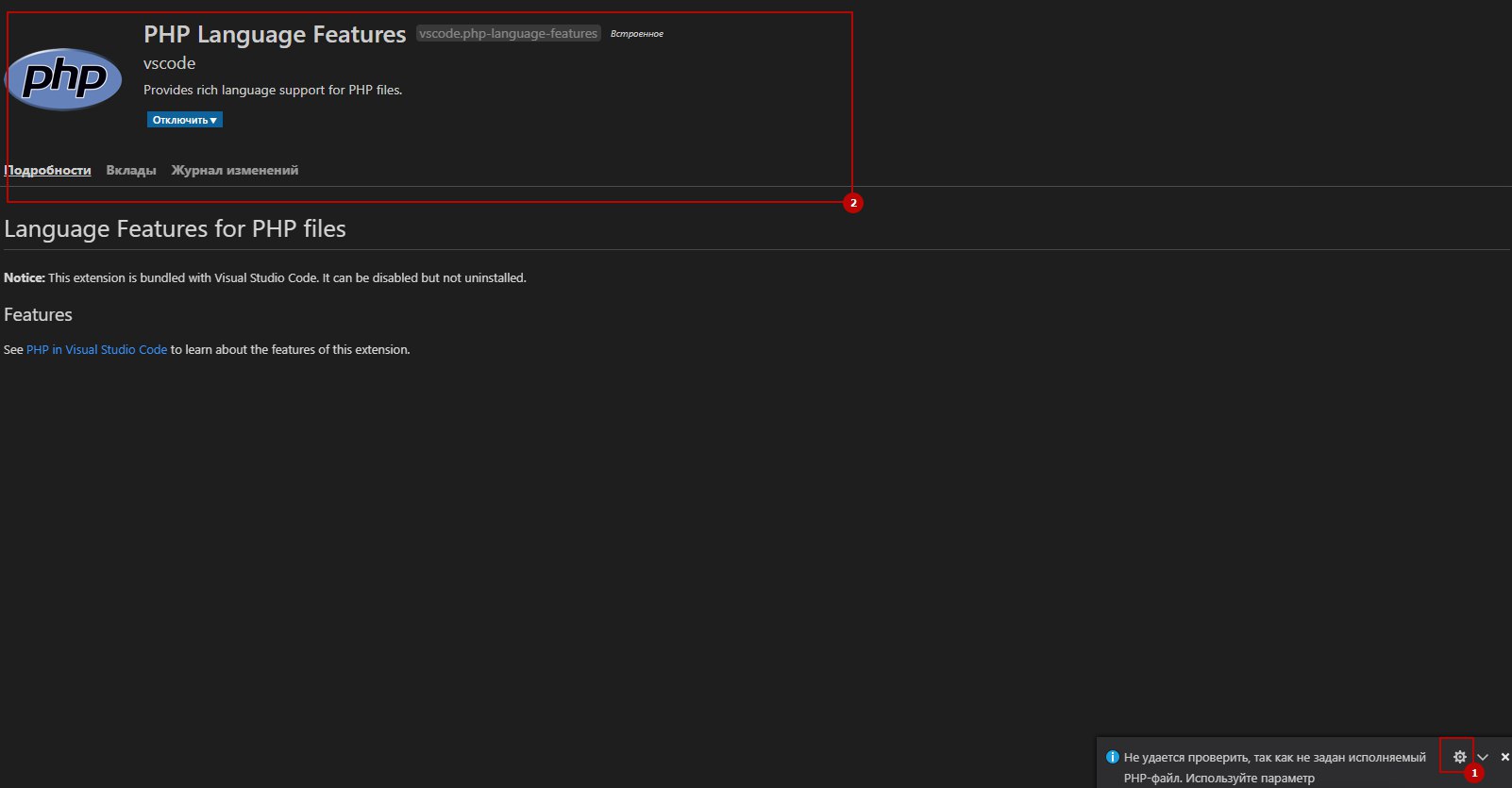The image size is (1512, 788).
Task: Open the Отключить dropdown button
Action: tap(185, 120)
